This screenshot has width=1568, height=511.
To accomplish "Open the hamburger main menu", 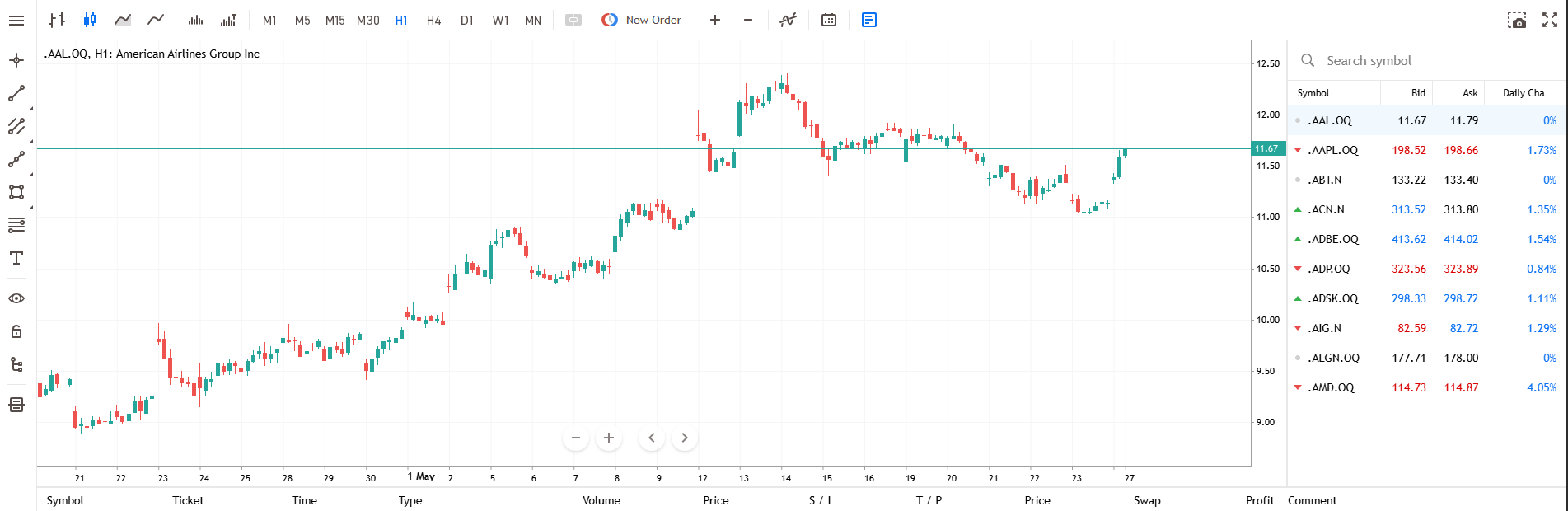I will point(16,20).
